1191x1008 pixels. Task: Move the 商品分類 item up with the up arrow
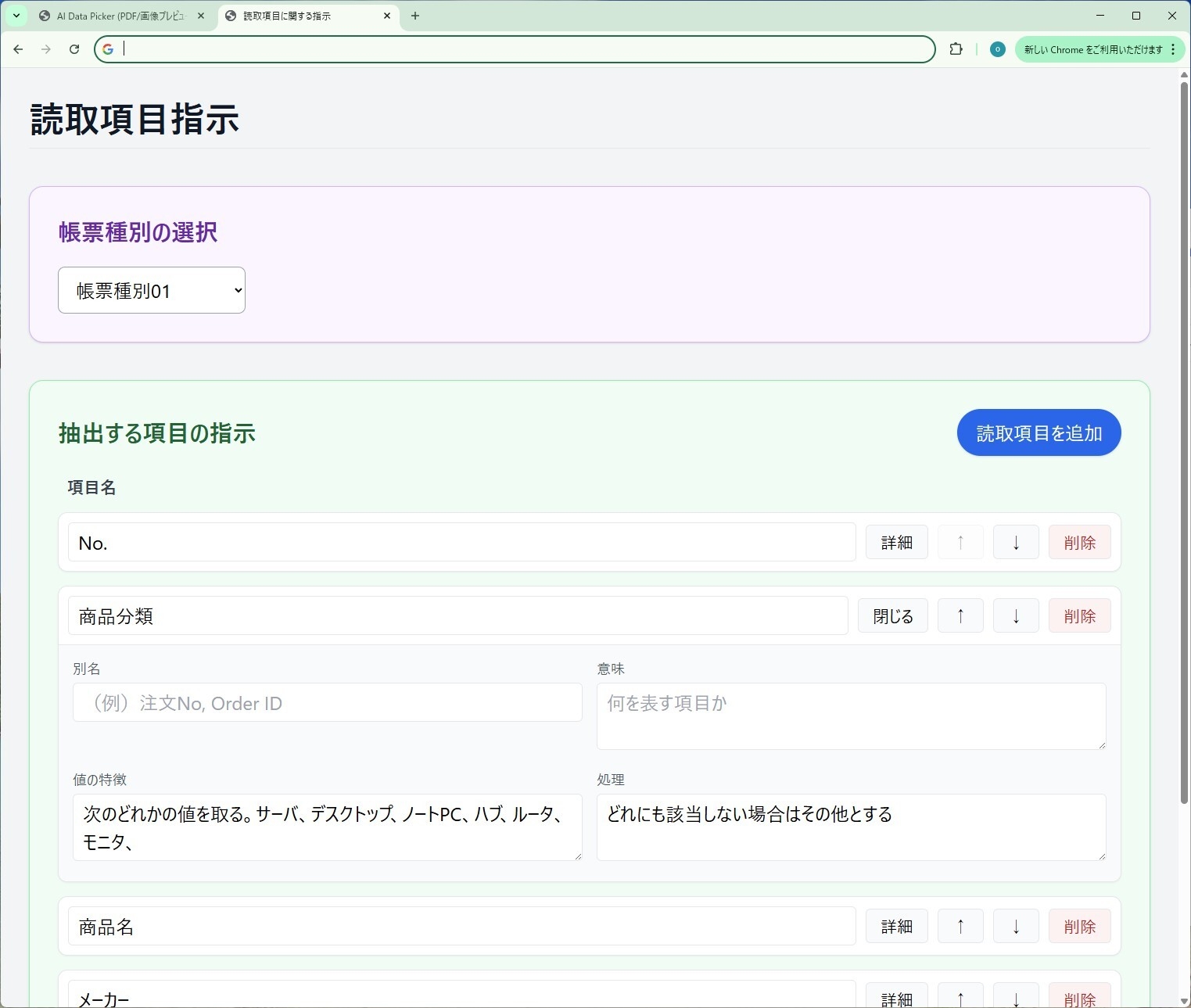tap(960, 615)
